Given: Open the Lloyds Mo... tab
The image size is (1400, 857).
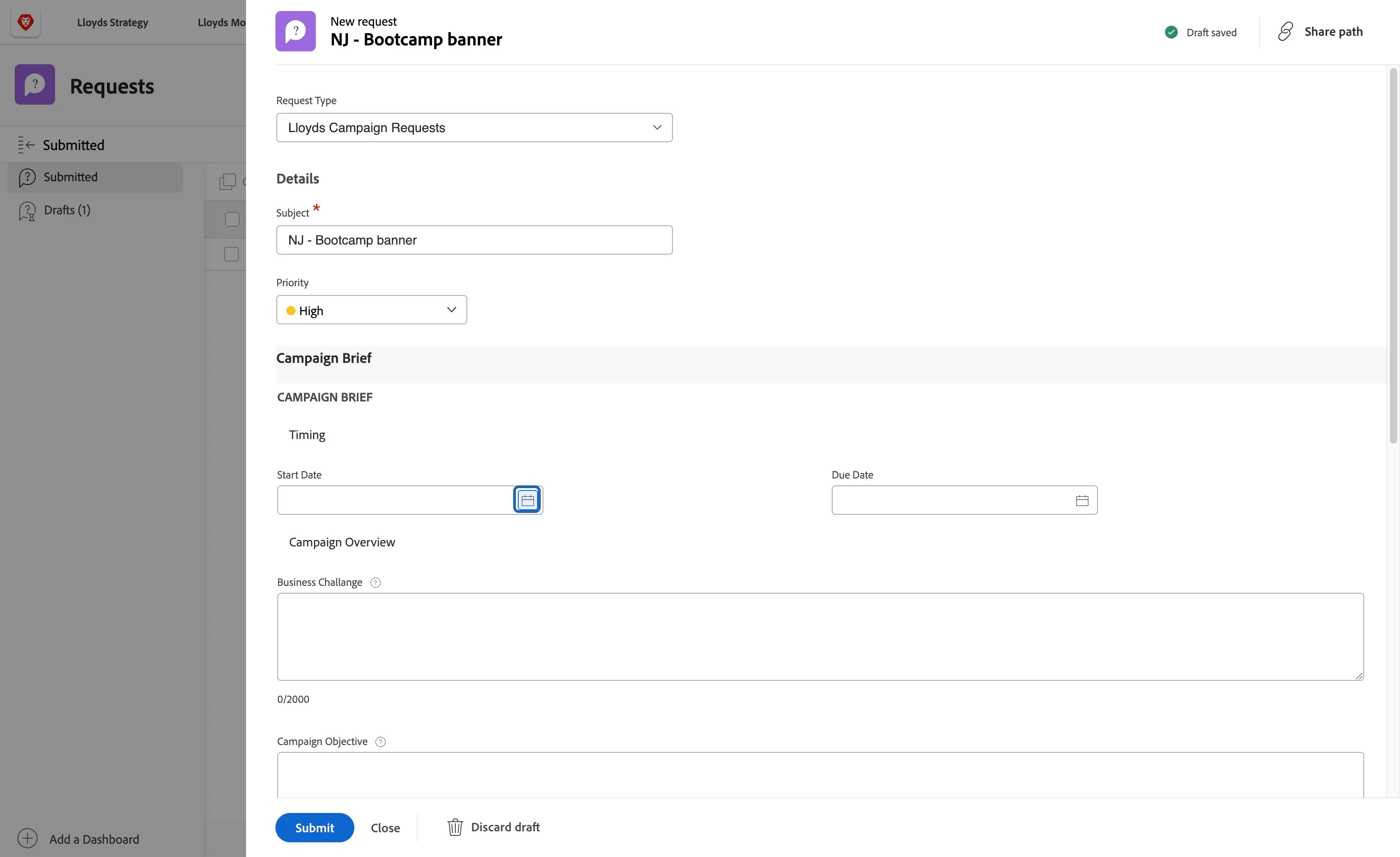Looking at the screenshot, I should click(x=222, y=22).
